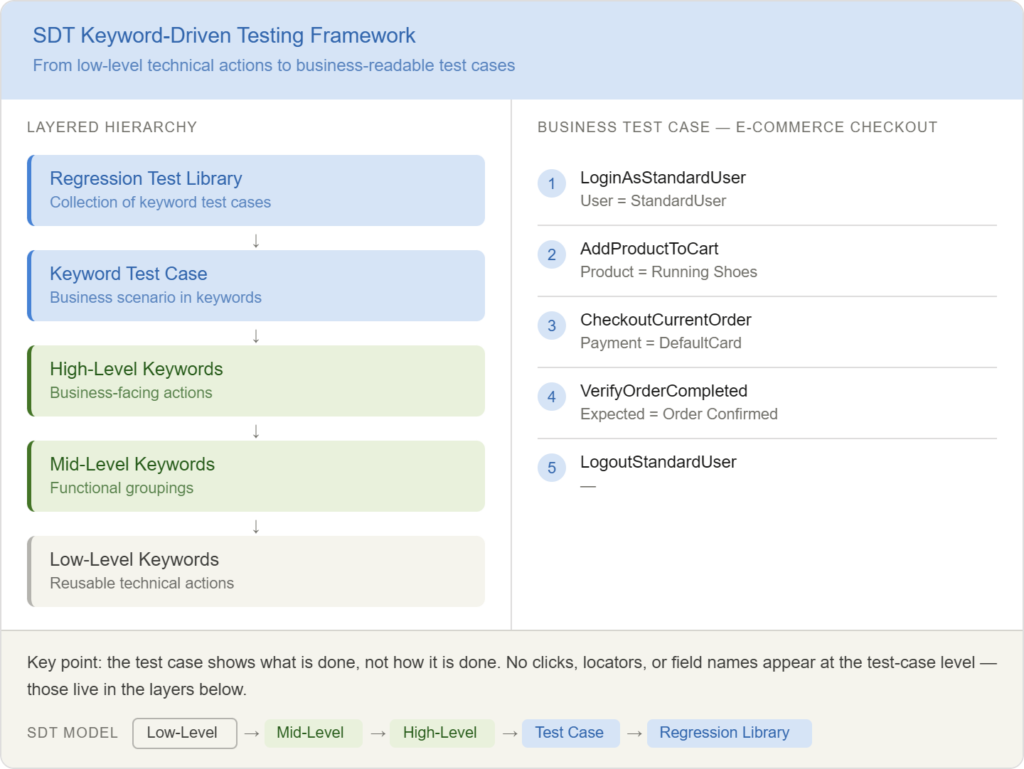Screen dimensions: 1024x769
Task: Select the Regression Test Library card
Action: coord(258,190)
